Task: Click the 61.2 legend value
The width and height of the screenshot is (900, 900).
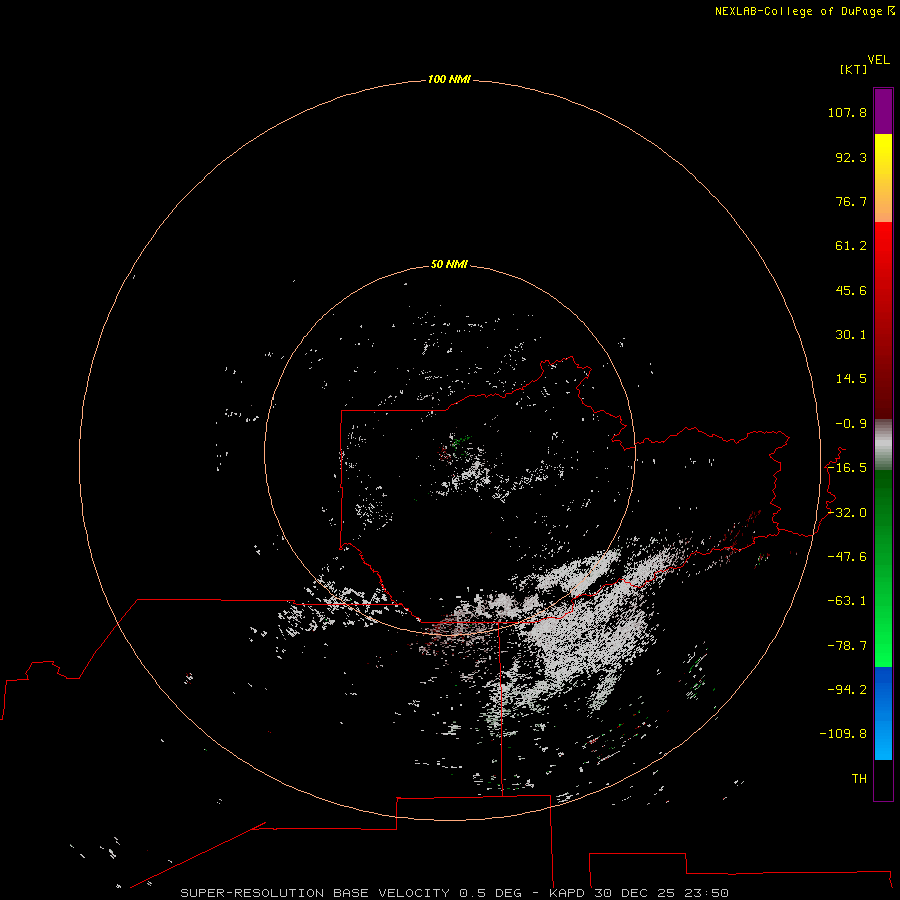Action: 851,246
